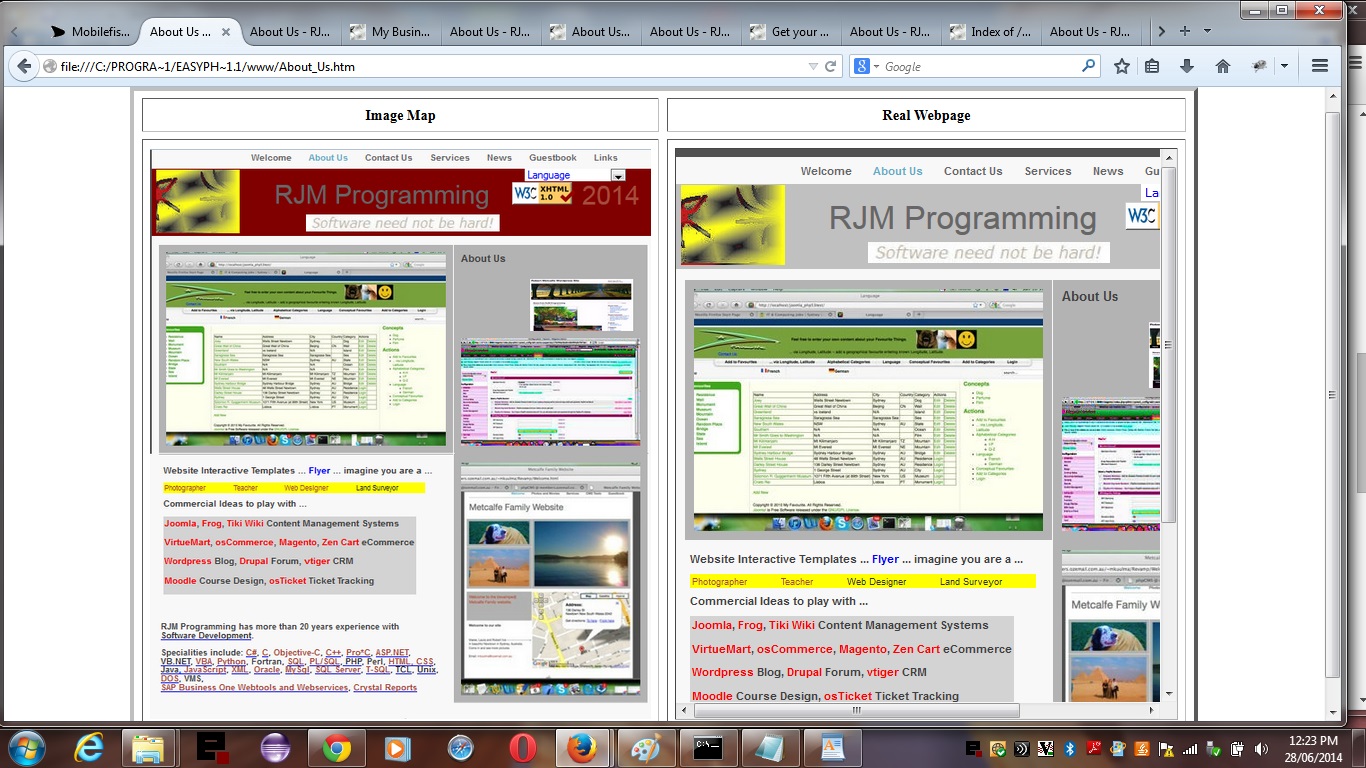The width and height of the screenshot is (1366, 768).
Task: Go to Firefox home page icon
Action: pos(1222,66)
